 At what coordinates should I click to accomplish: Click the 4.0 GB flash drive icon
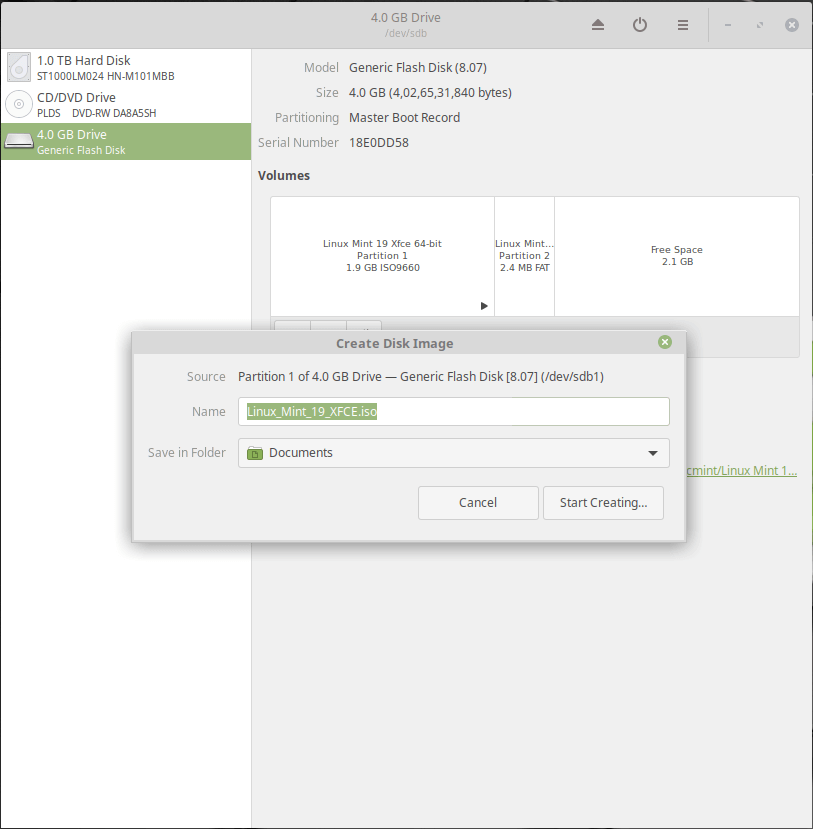click(x=19, y=142)
